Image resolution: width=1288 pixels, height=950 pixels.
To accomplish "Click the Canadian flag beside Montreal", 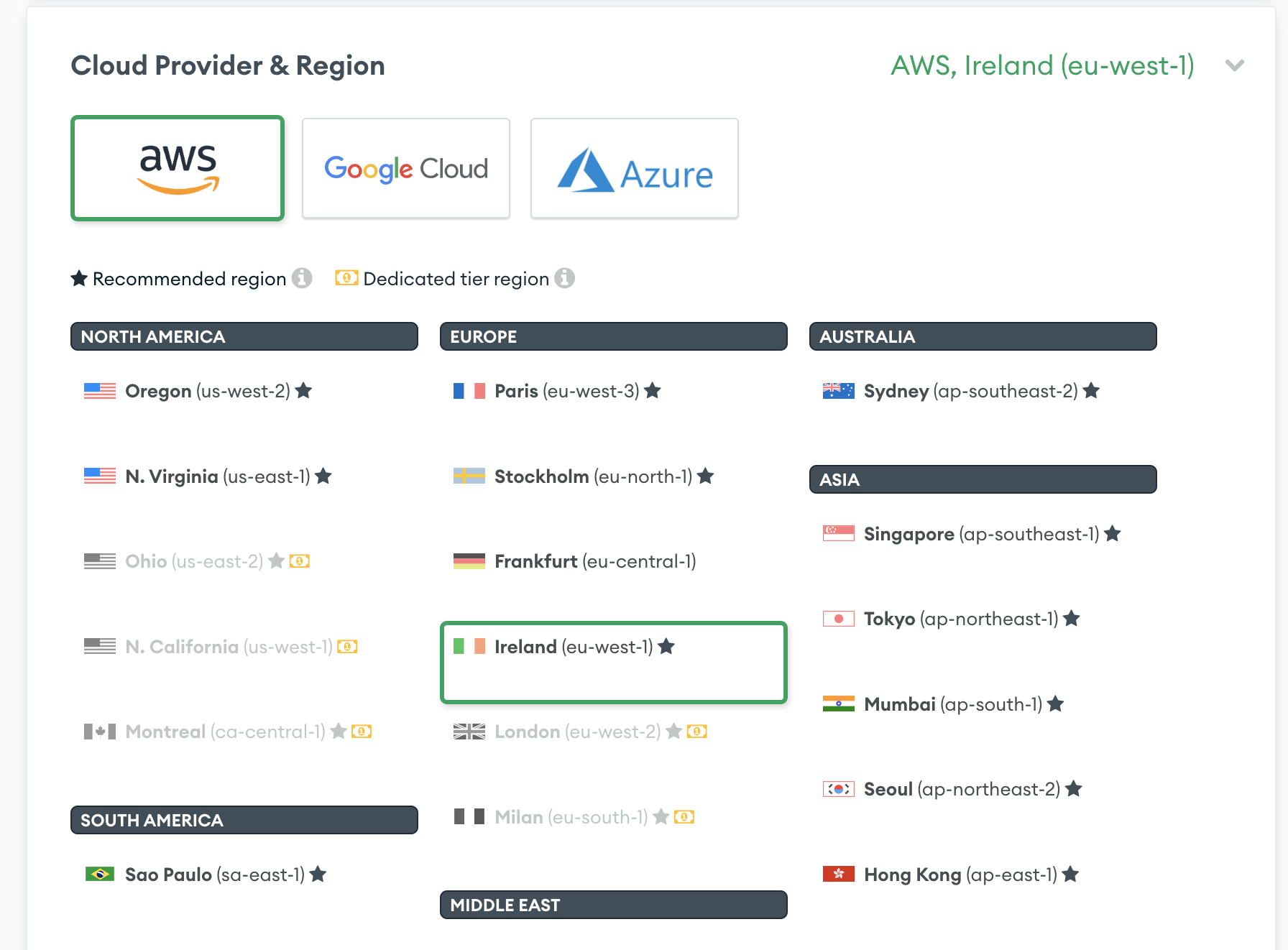I will 100,732.
